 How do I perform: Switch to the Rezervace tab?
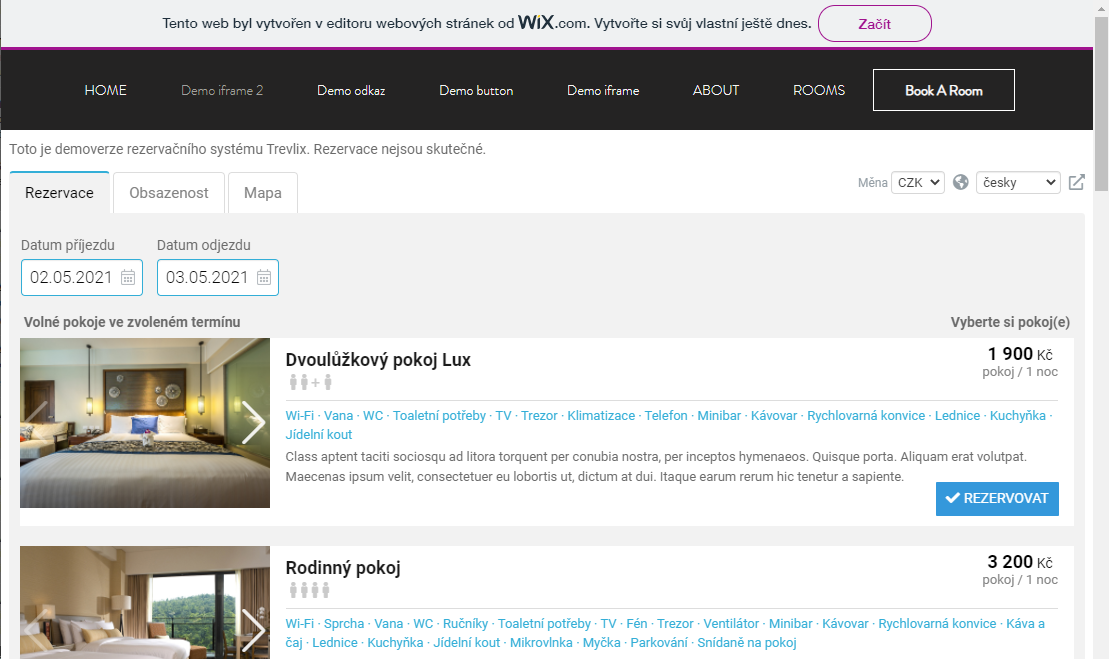pos(59,192)
